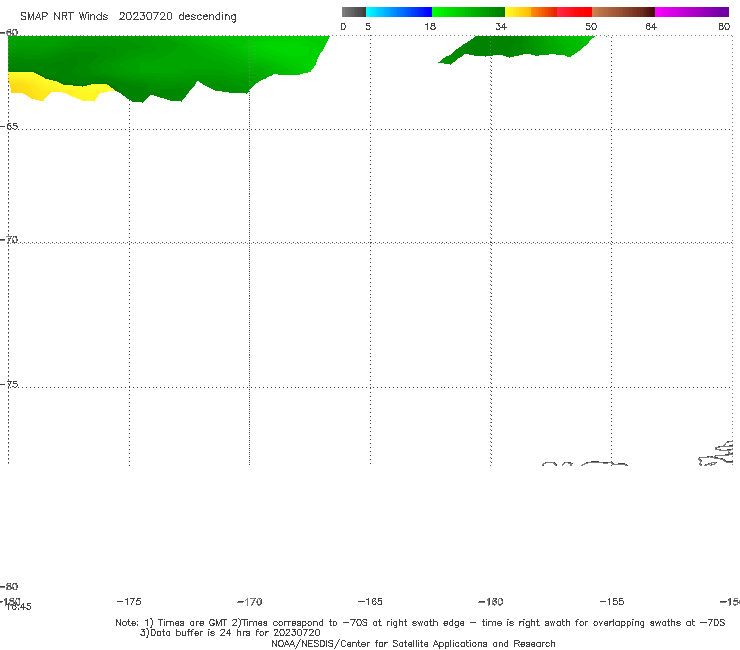This screenshot has width=740, height=650.
Task: Click the latitude label '-70'
Action: (x=9, y=240)
